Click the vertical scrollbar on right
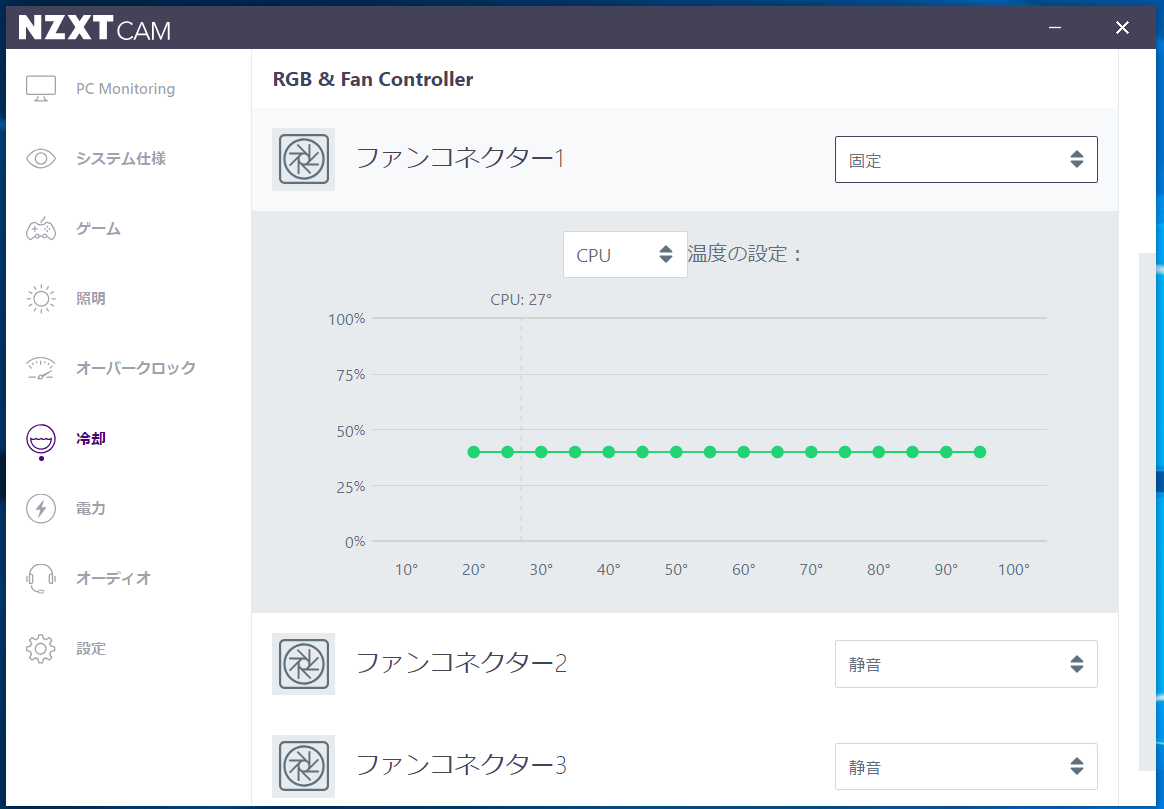This screenshot has width=1164, height=809. (1147, 512)
